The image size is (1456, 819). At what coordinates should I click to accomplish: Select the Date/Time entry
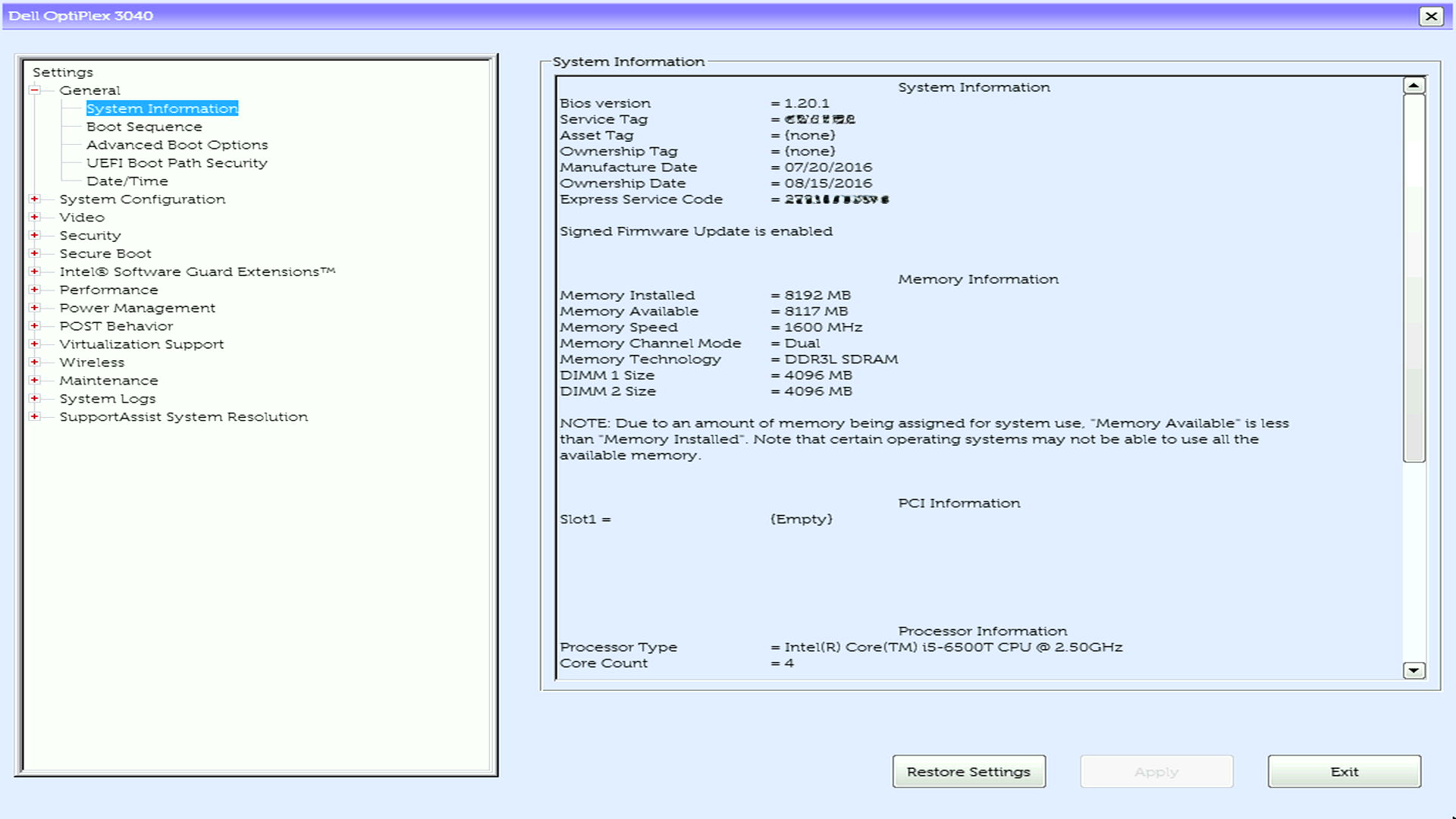coord(127,180)
